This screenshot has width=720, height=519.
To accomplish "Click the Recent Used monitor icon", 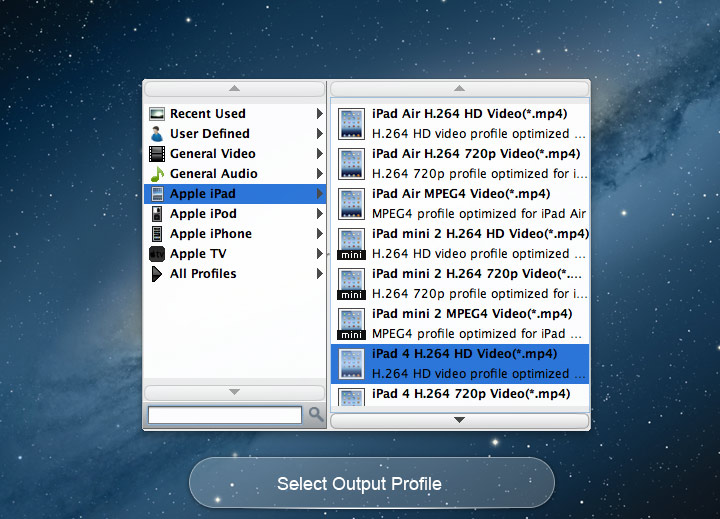I will click(157, 114).
